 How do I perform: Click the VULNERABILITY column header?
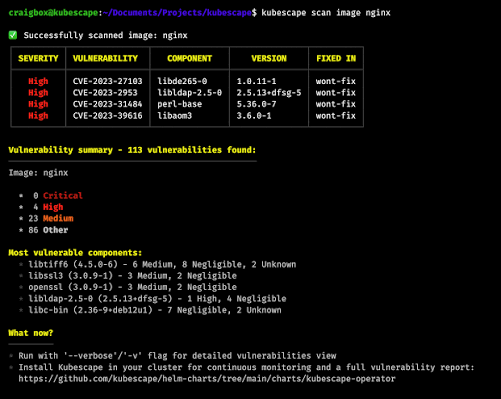105,58
